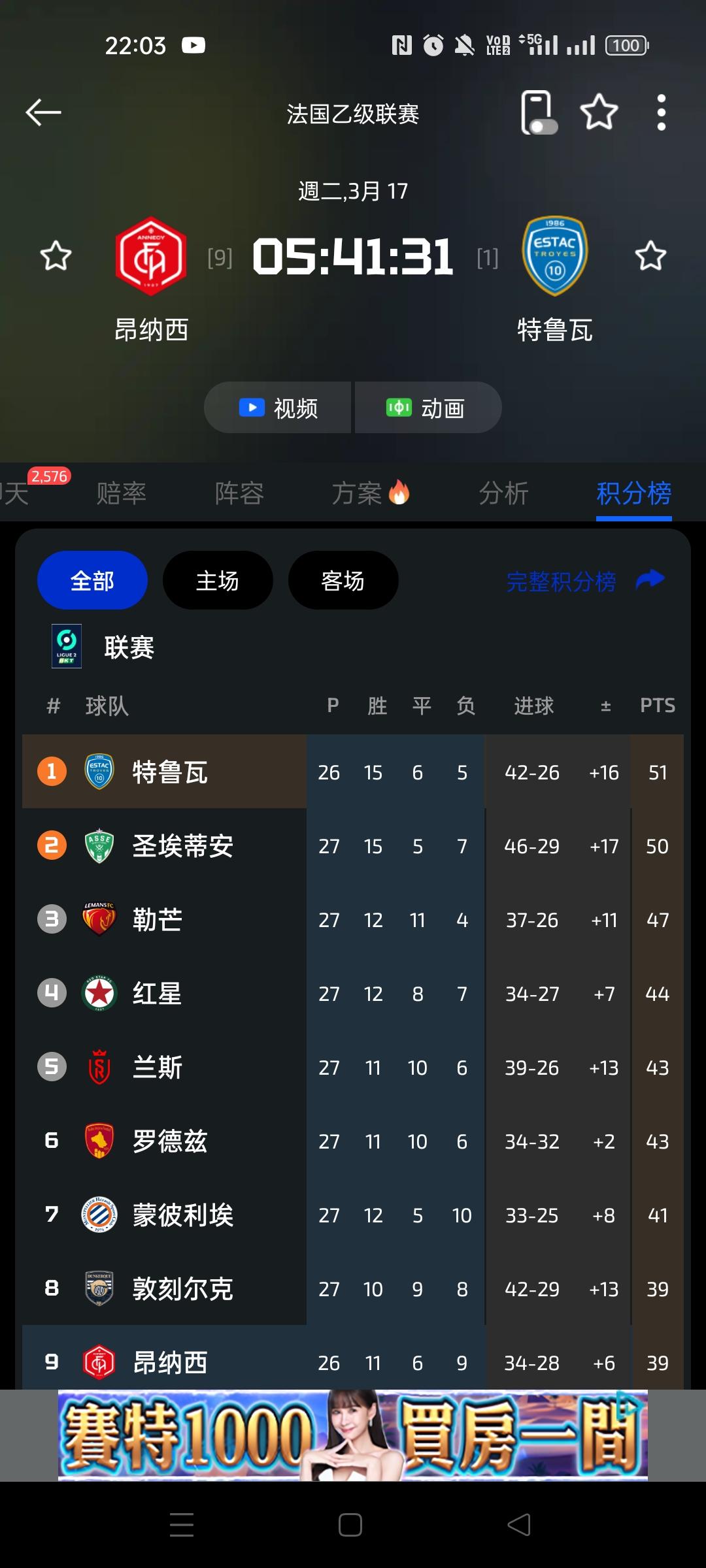Open the 动画 live animation

point(428,408)
